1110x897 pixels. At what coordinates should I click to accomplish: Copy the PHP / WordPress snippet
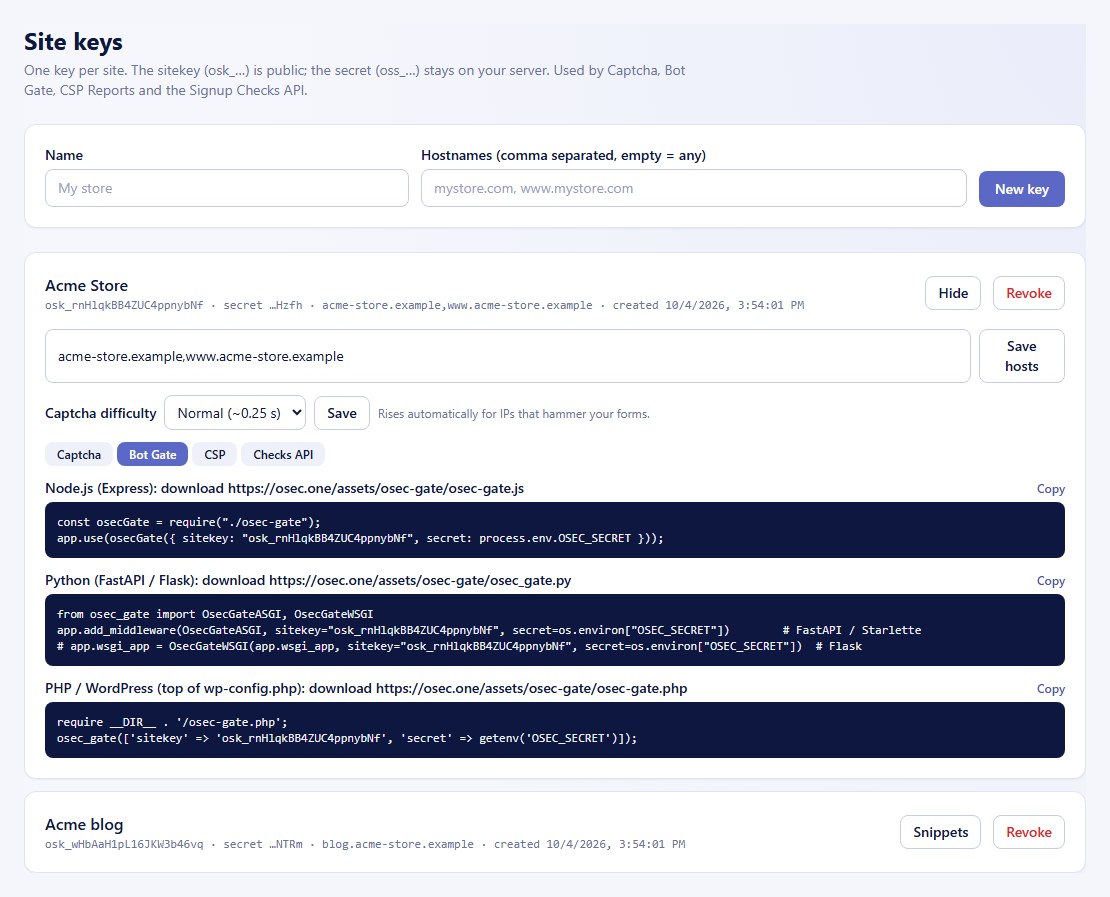(1051, 690)
